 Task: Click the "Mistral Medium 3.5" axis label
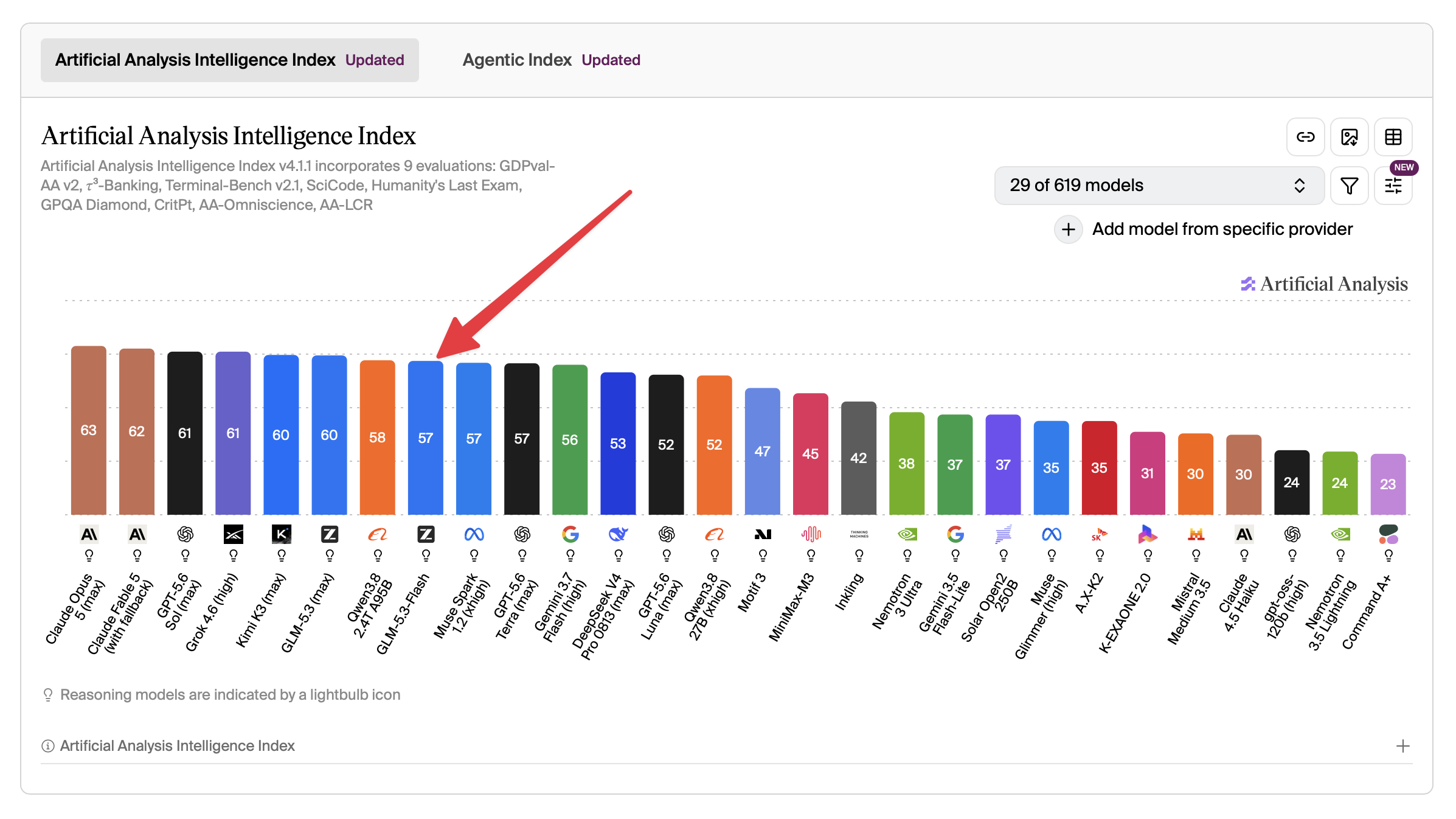(1189, 609)
